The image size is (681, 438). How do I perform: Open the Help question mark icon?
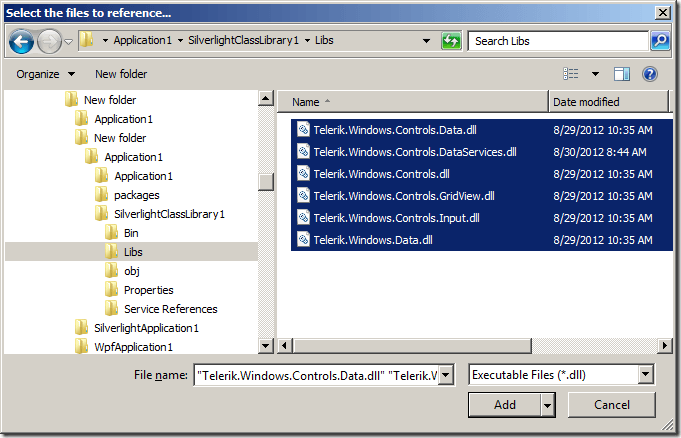pos(649,74)
